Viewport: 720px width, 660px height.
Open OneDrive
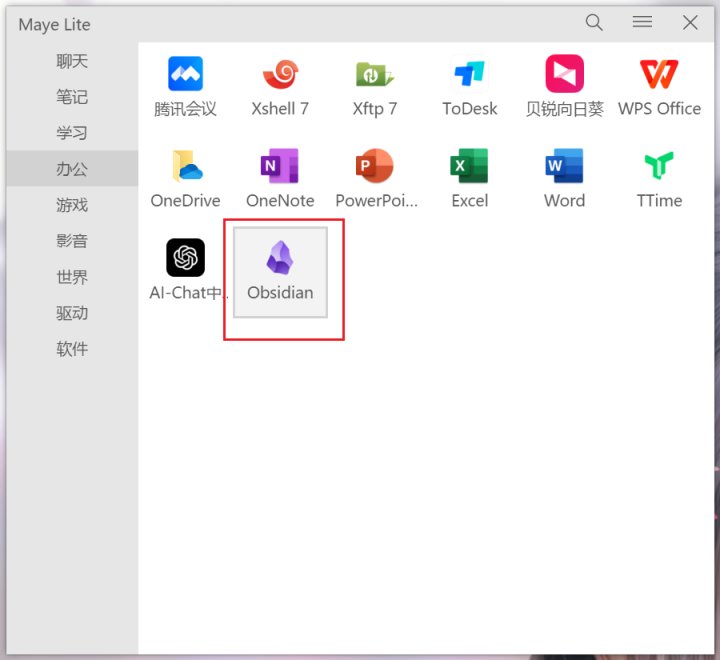click(x=185, y=179)
